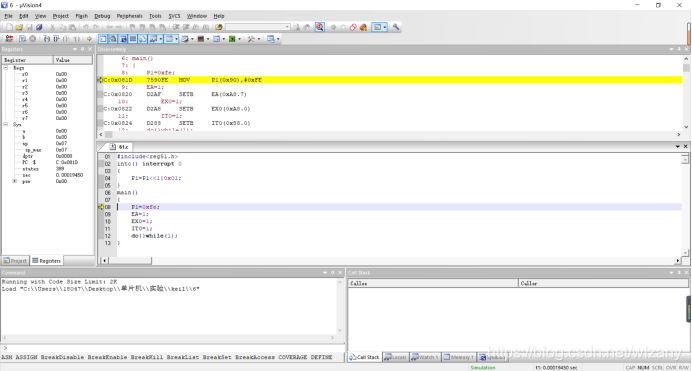Toggle the Watch Windows button

point(153,39)
